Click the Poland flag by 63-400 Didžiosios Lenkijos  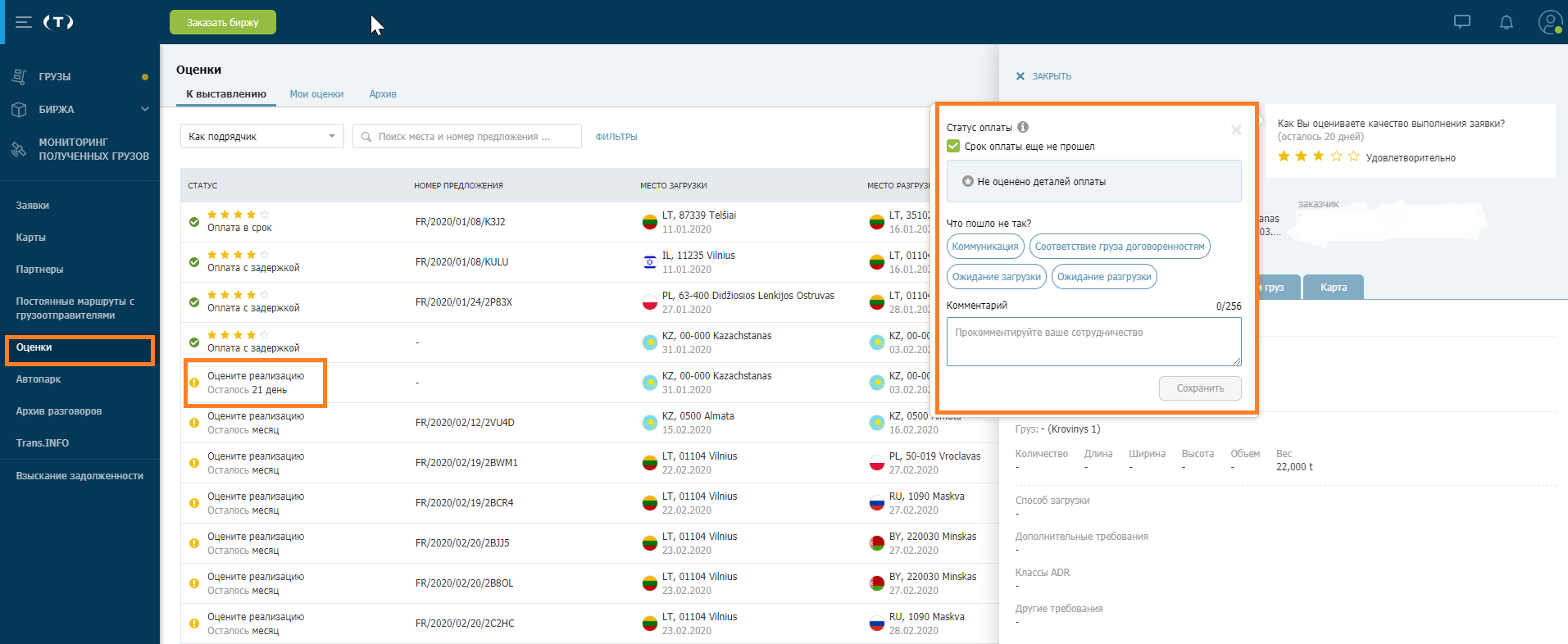pos(649,302)
